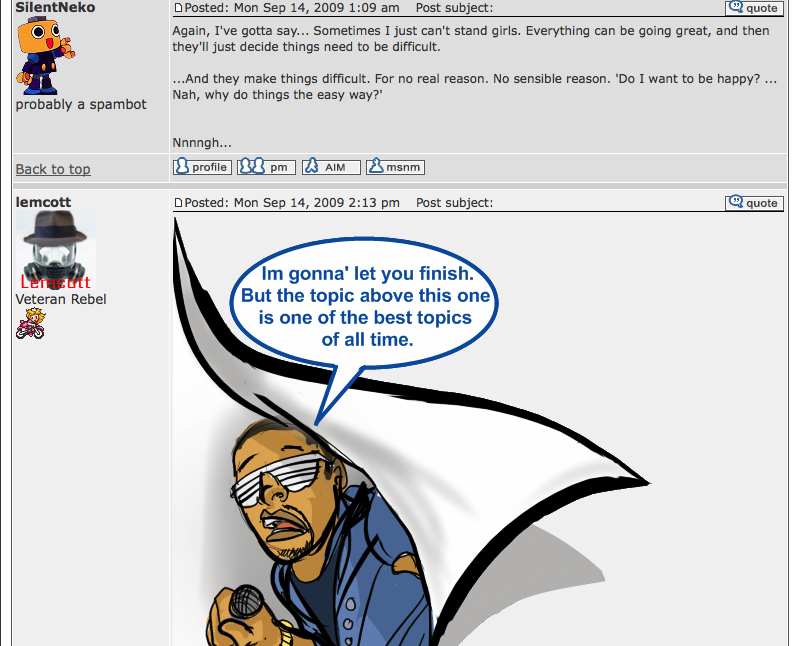Click quote button on SilentNeko's post
The height and width of the screenshot is (646, 794).
pyautogui.click(x=754, y=8)
